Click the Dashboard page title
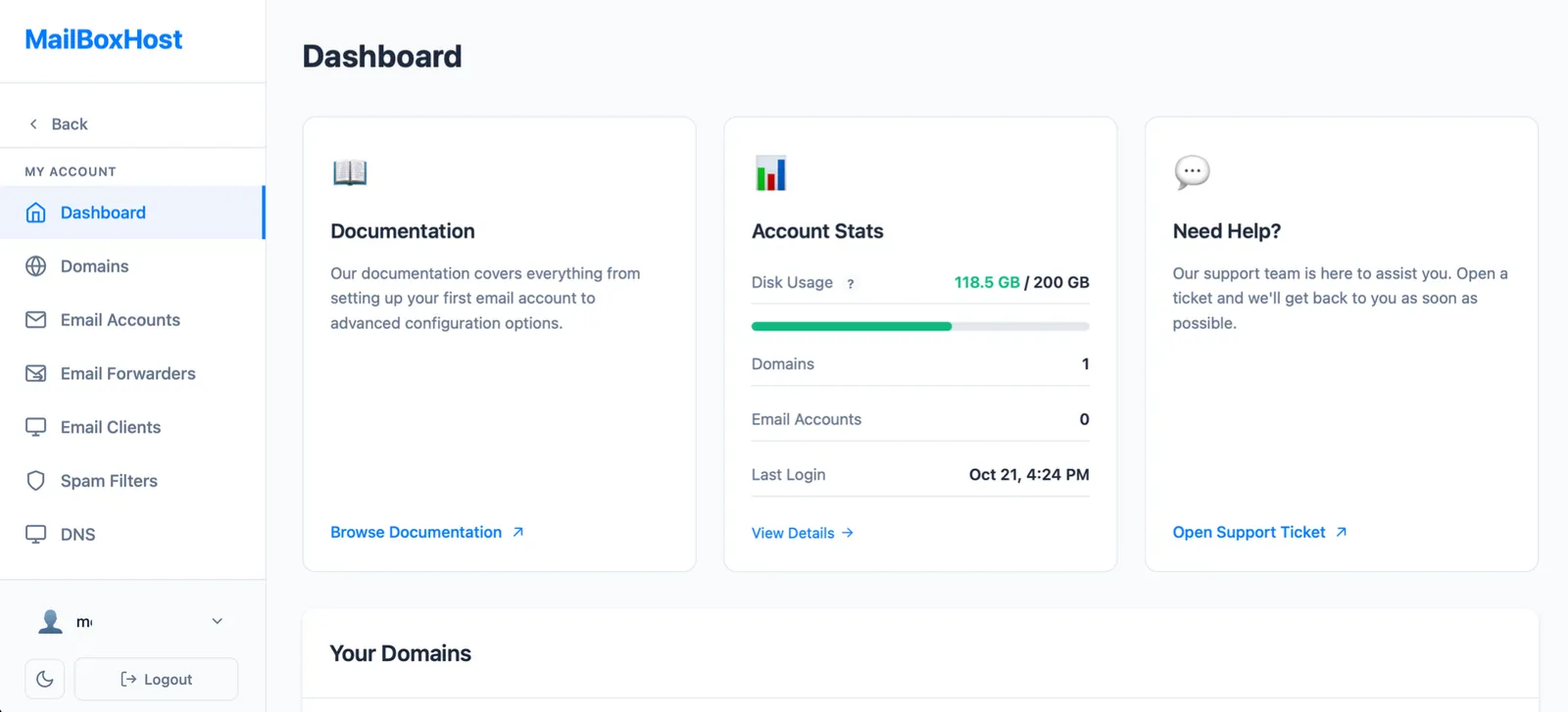Screen dimensions: 1568x712 click(x=382, y=57)
